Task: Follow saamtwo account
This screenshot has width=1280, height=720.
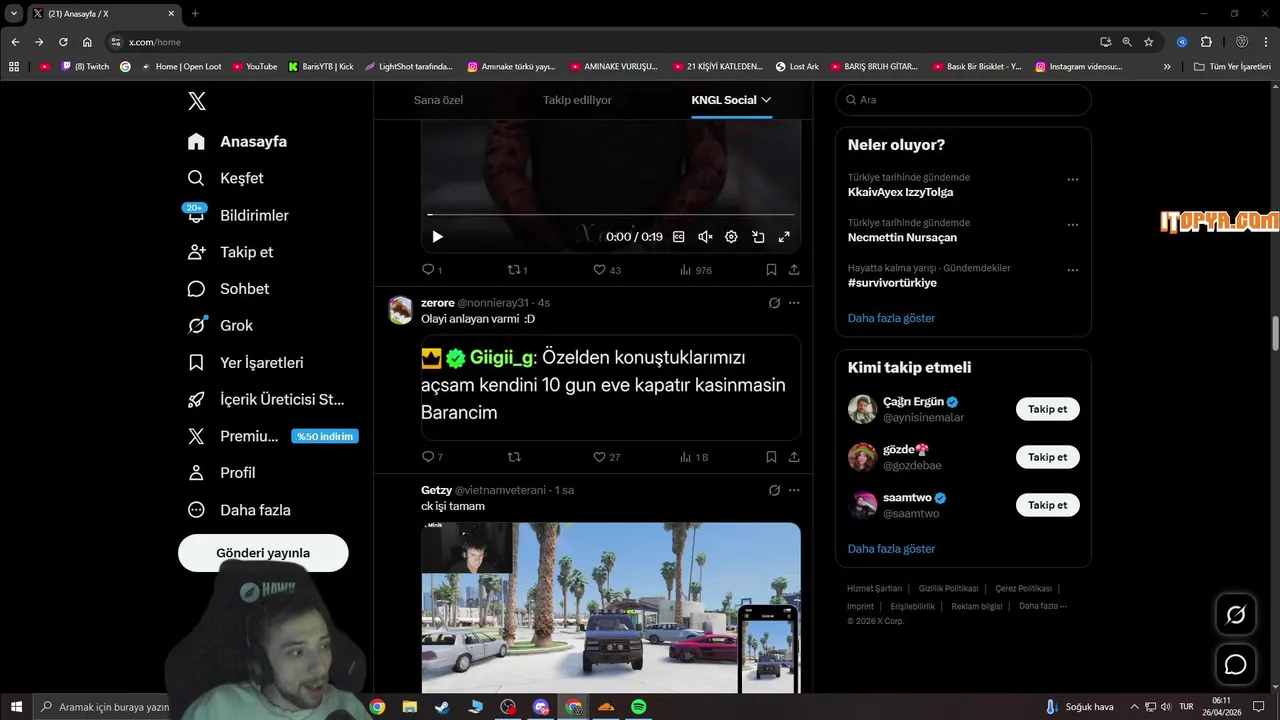Action: click(x=1048, y=505)
